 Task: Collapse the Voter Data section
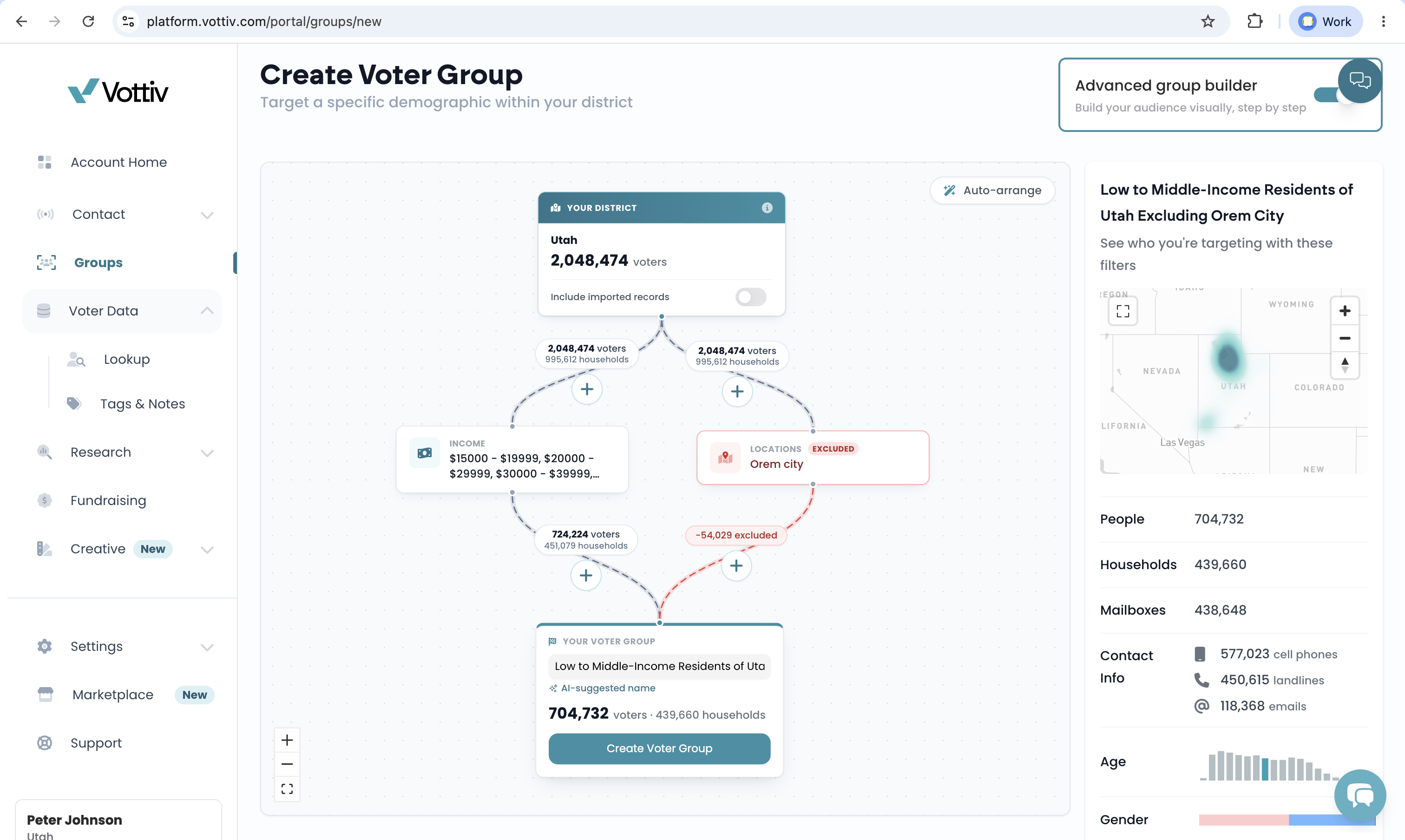(207, 311)
